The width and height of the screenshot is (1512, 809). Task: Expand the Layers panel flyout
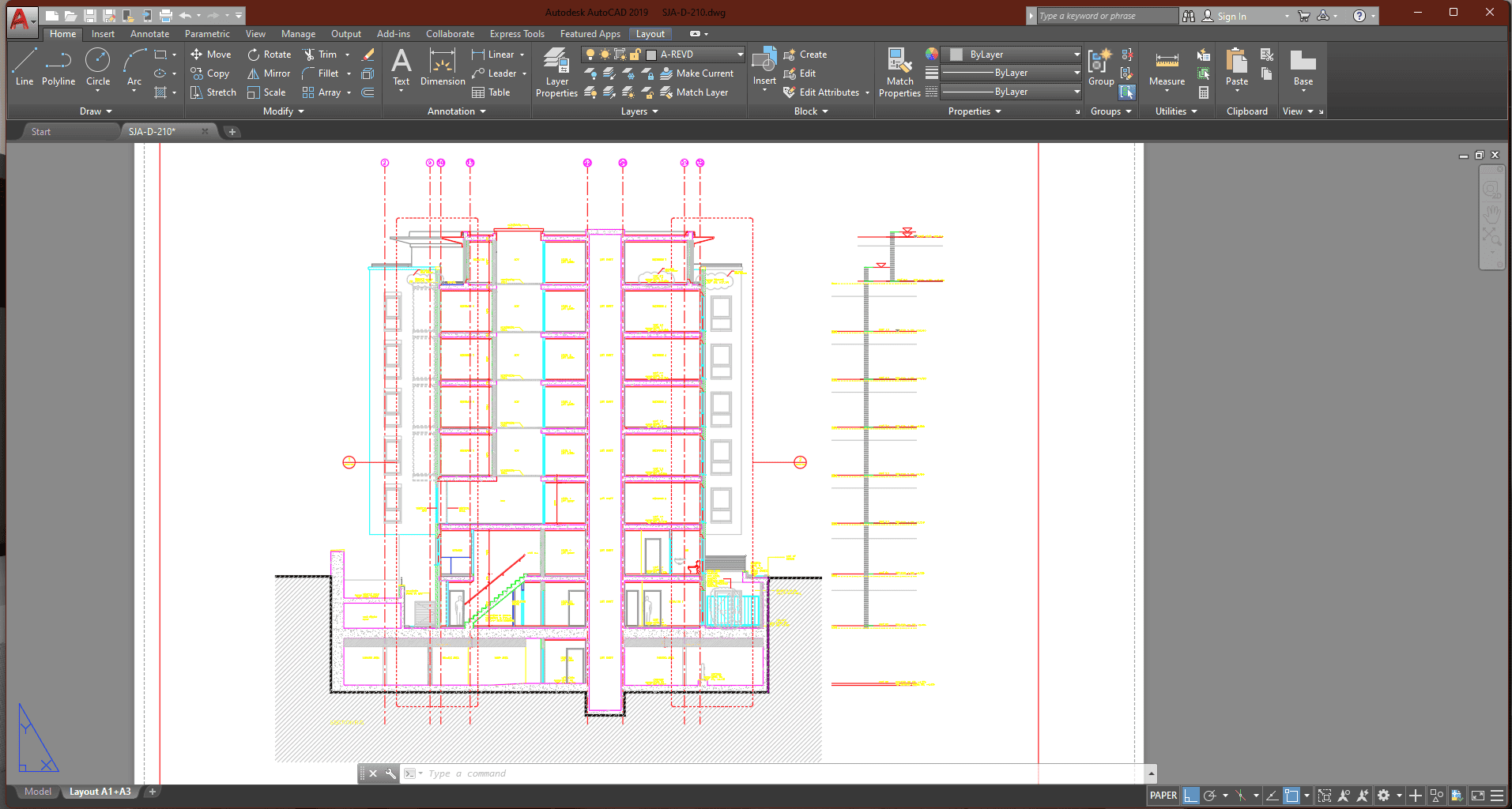(x=639, y=111)
